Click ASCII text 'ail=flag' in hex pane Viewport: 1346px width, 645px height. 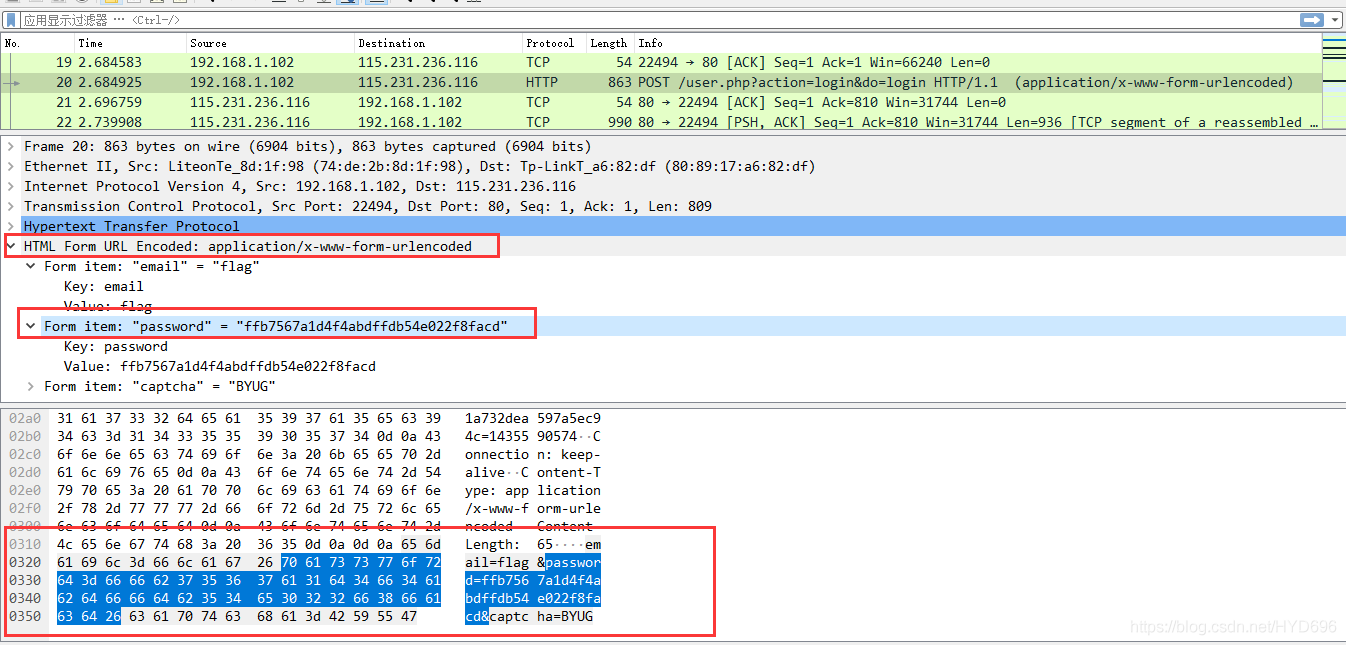(x=497, y=562)
